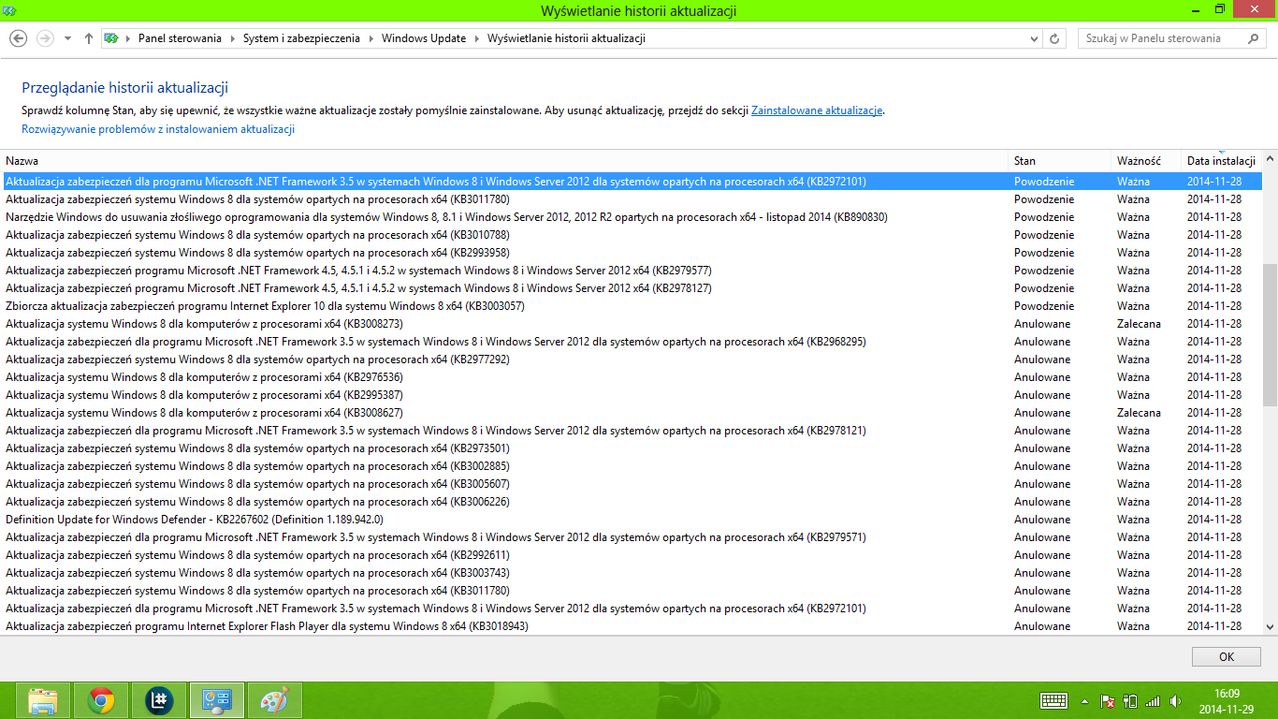Screen dimensions: 1278x719
Task: Expand chevron after System i zabezpieczenia breadcrumb
Action: click(373, 38)
